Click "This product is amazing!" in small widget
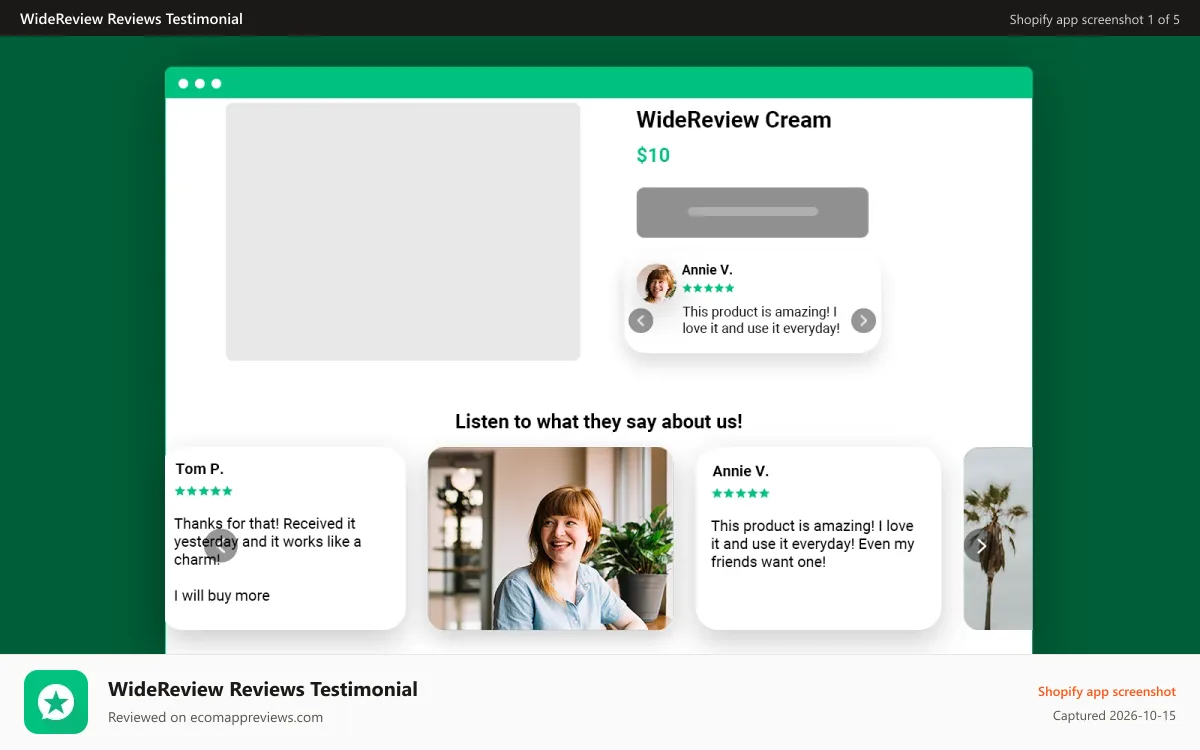The width and height of the screenshot is (1200, 750). (756, 312)
